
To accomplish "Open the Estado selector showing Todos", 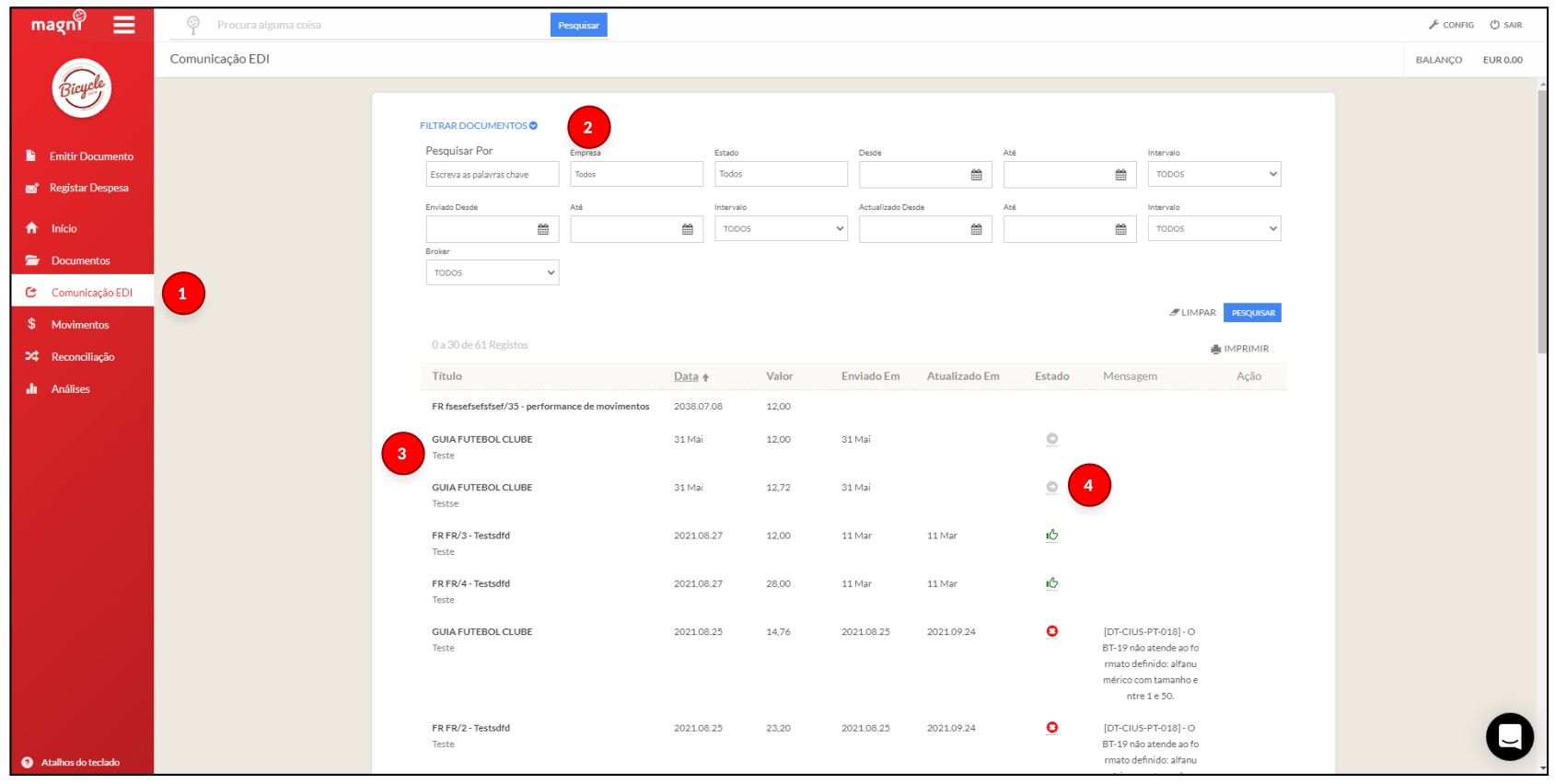I will click(781, 174).
